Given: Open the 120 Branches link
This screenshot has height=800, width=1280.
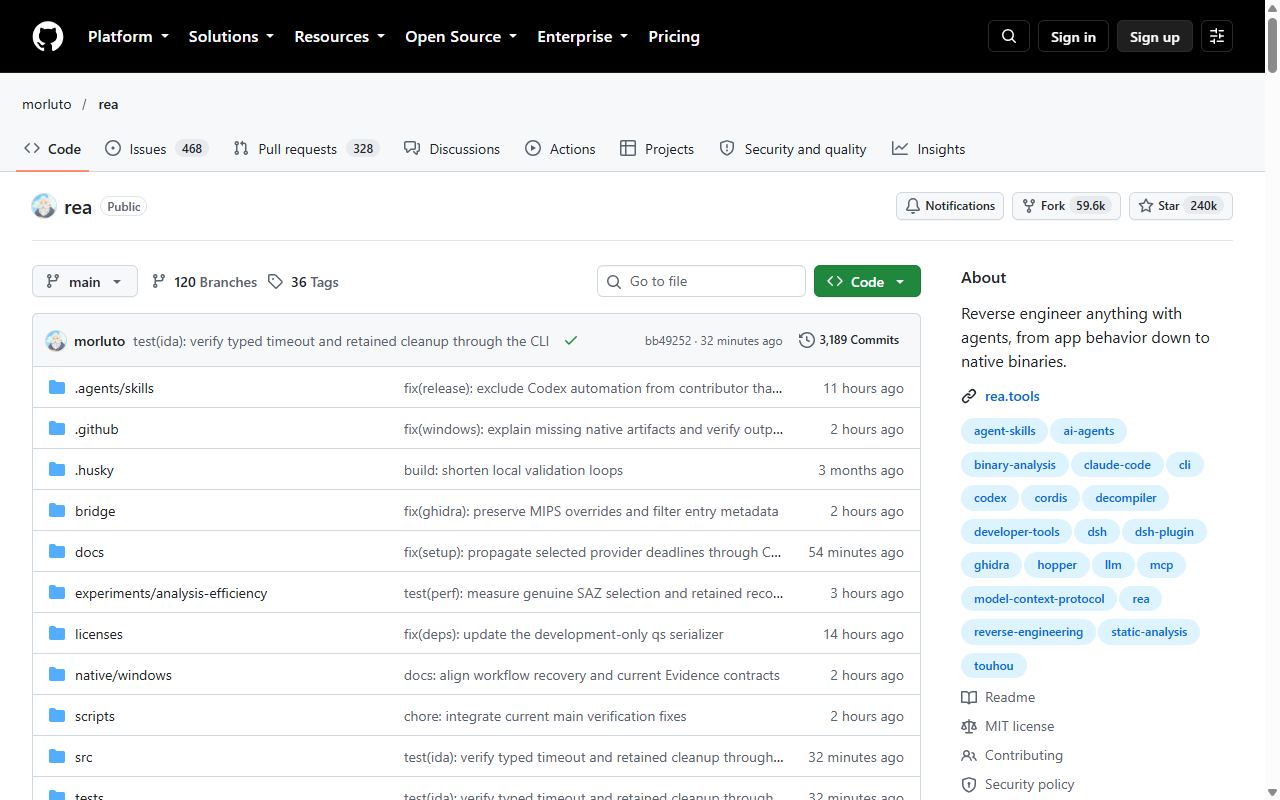Looking at the screenshot, I should 204,282.
